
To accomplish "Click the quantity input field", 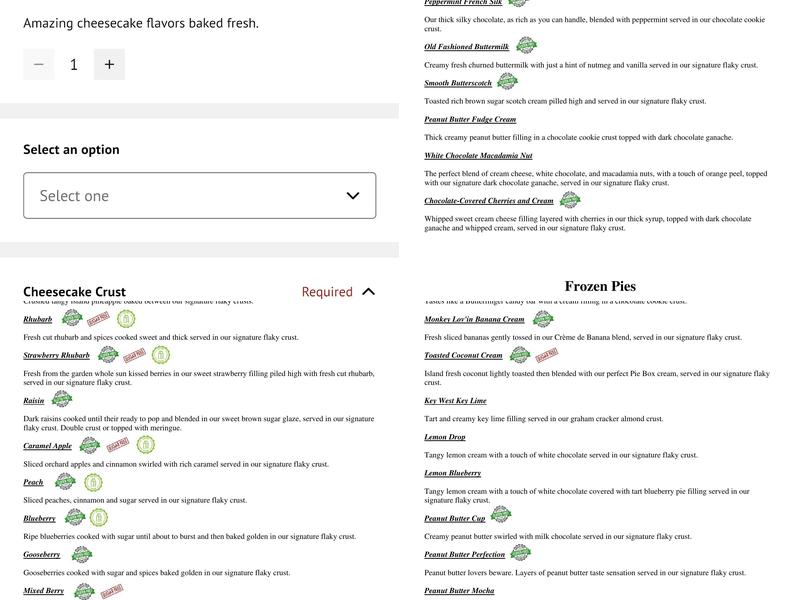I will point(73,64).
